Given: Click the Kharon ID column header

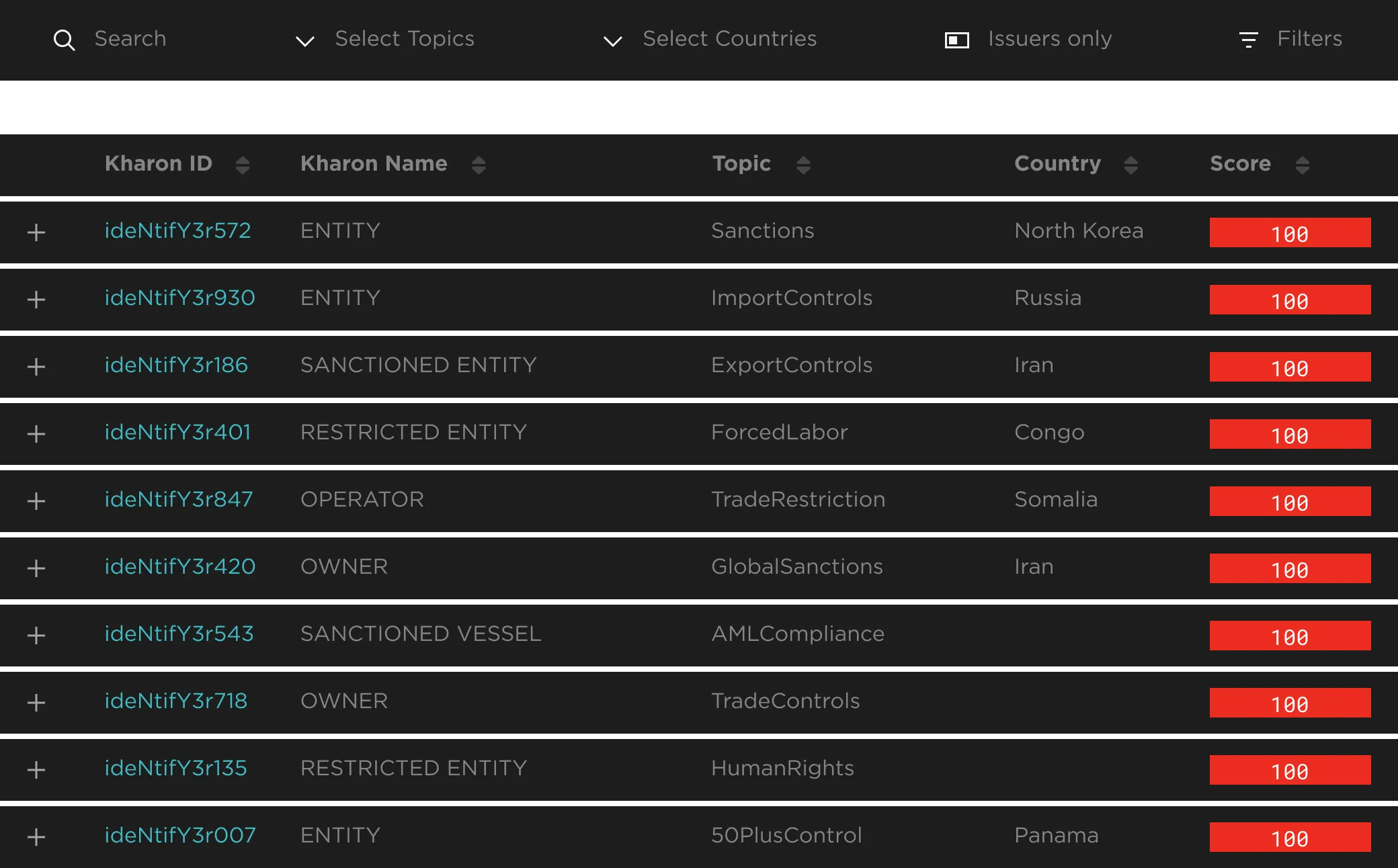Looking at the screenshot, I should click(159, 163).
